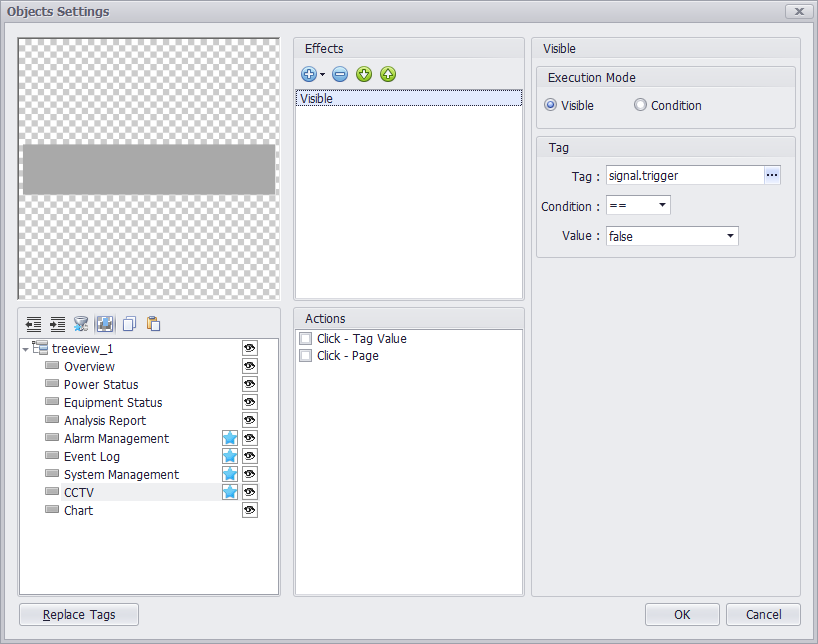Enable the Click - Tag Value action checkbox
818x644 pixels.
306,339
